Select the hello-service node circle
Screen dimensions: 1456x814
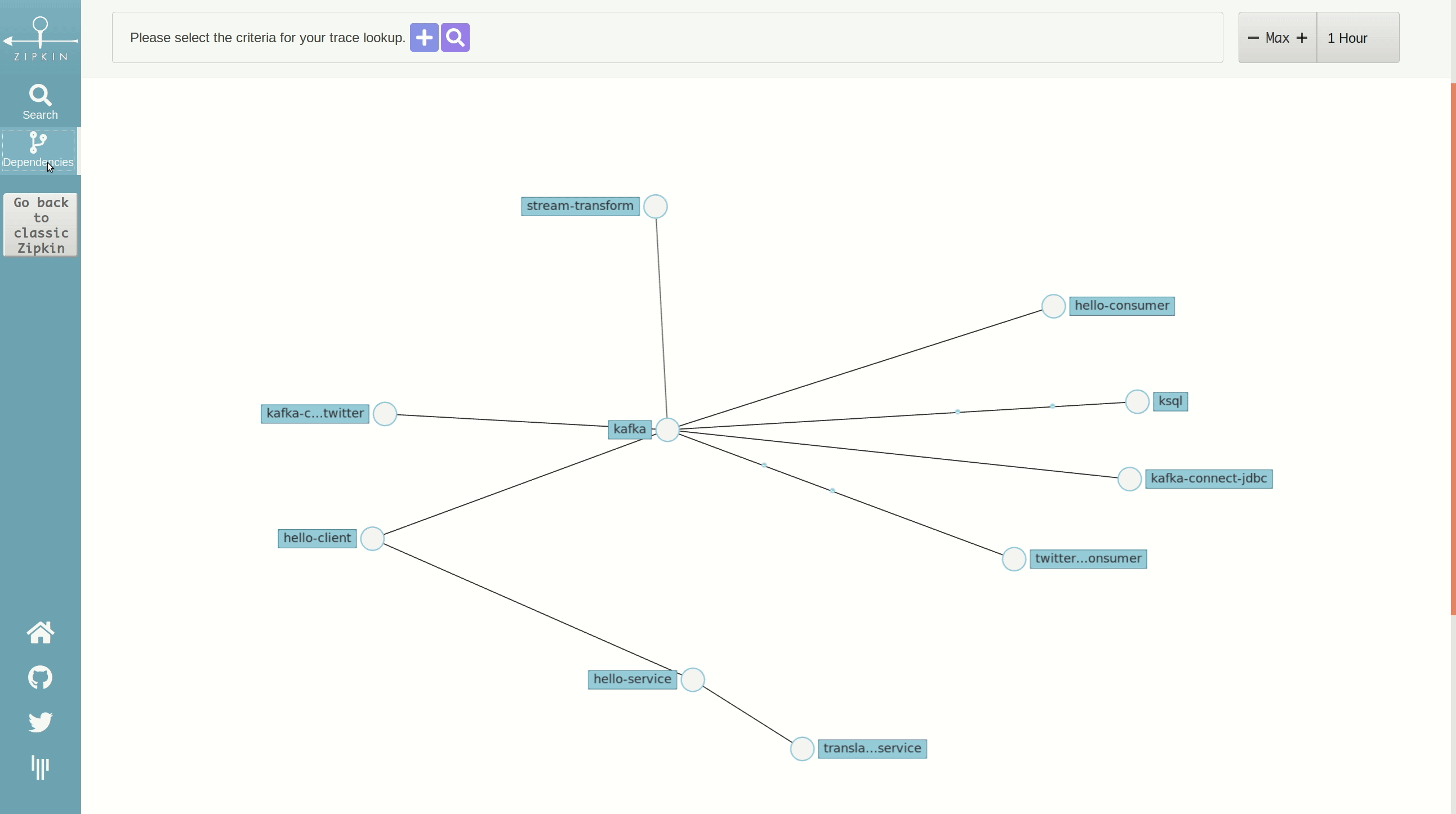(693, 679)
